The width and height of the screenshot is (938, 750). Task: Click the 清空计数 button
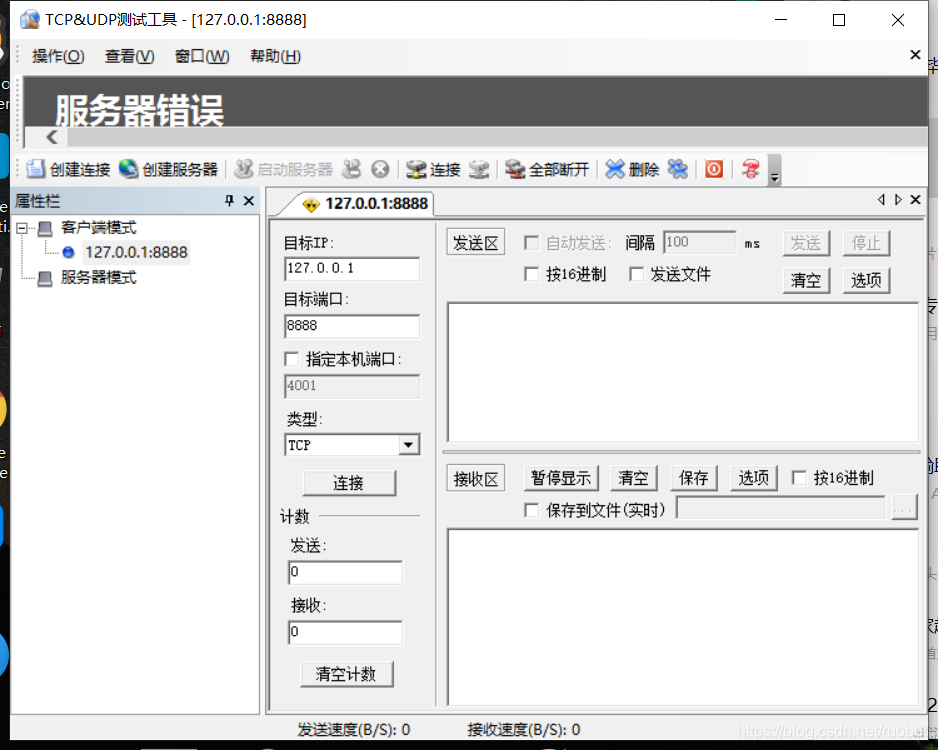(346, 674)
